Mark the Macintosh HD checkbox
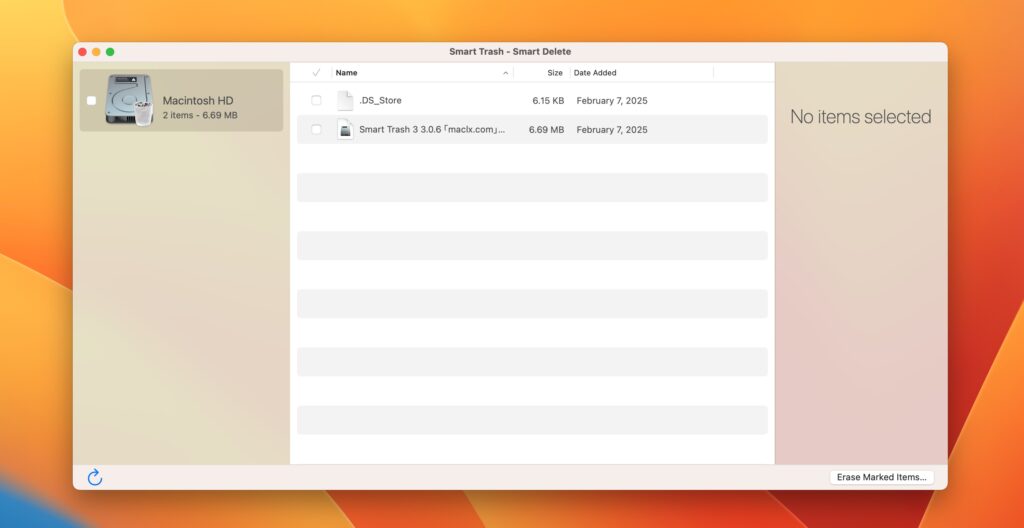 click(91, 101)
